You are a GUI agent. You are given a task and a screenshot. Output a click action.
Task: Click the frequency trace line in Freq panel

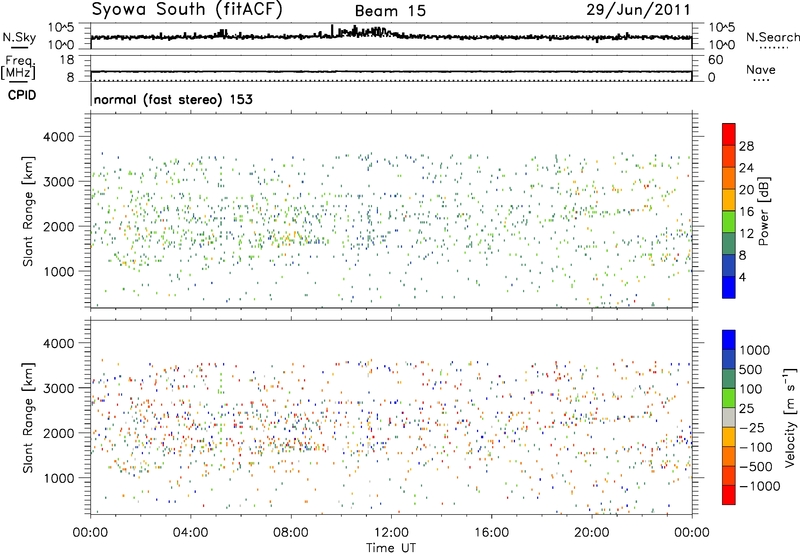(391, 72)
